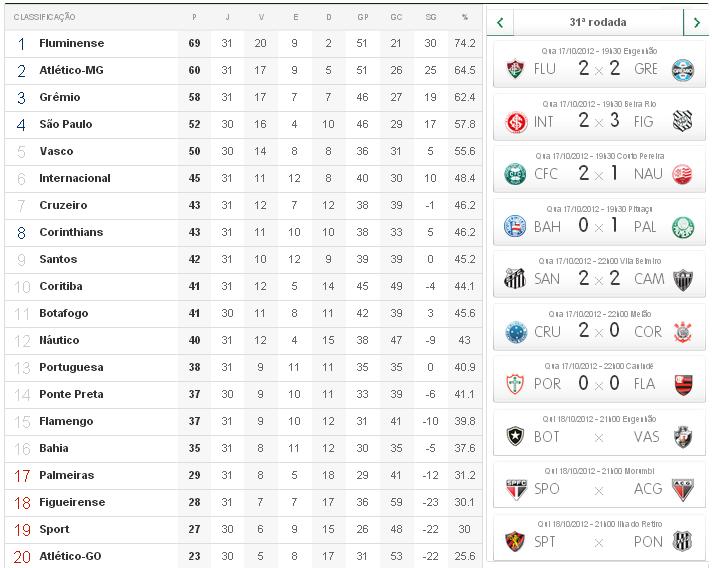Click the Flamengo crest beside FLA
The image size is (712, 568).
pos(682,384)
